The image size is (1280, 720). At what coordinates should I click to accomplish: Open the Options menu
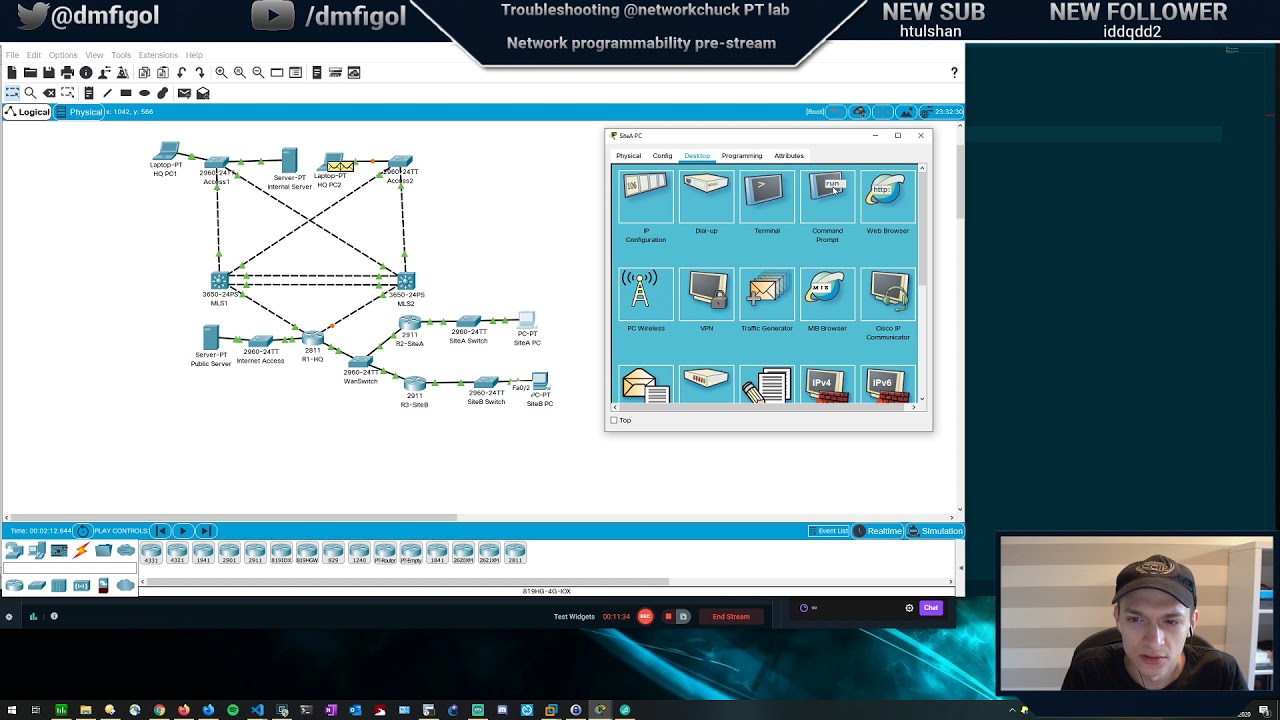coord(63,55)
